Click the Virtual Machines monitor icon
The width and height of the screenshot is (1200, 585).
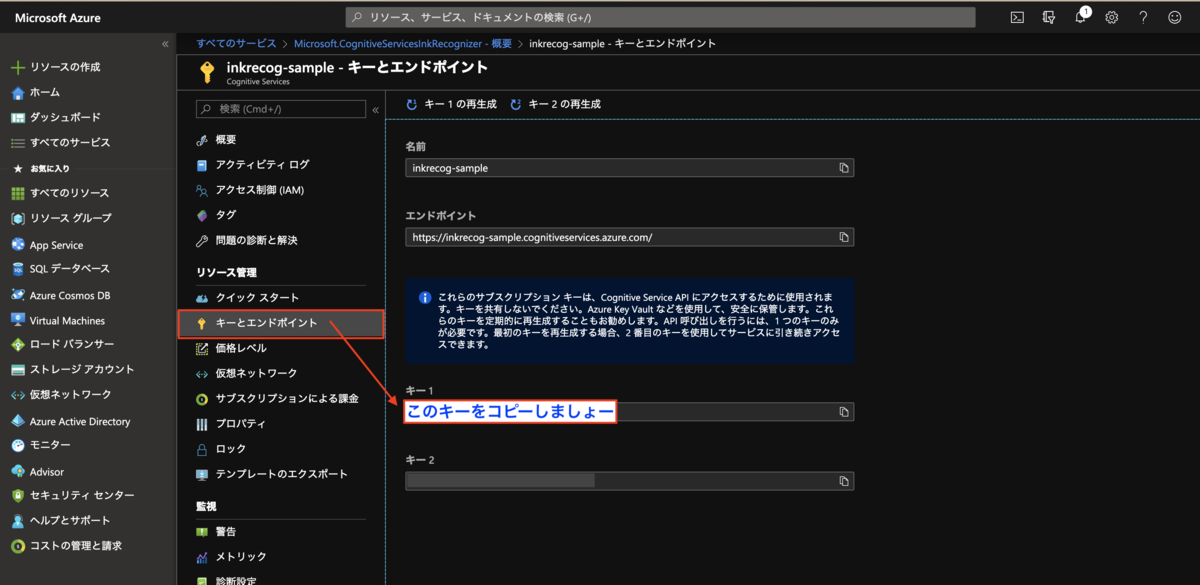(17, 320)
